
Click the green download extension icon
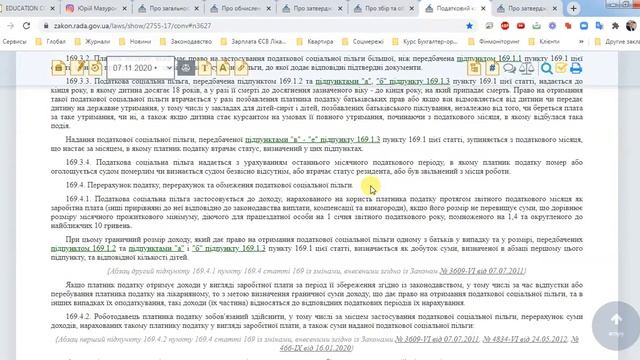pyautogui.click(x=536, y=26)
